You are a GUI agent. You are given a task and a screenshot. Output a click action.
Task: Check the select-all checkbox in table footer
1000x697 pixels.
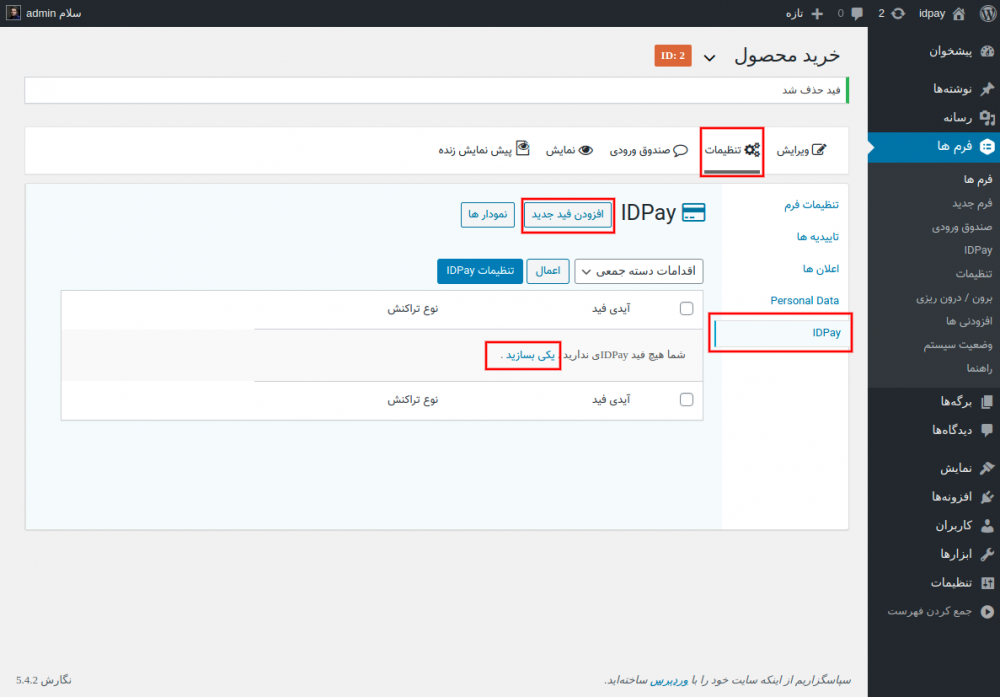click(686, 399)
